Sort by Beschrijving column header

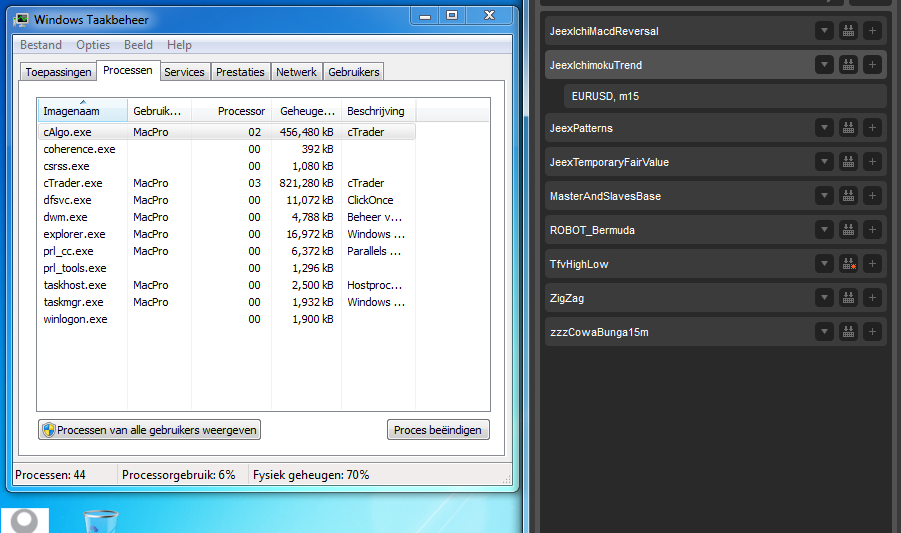tap(379, 111)
